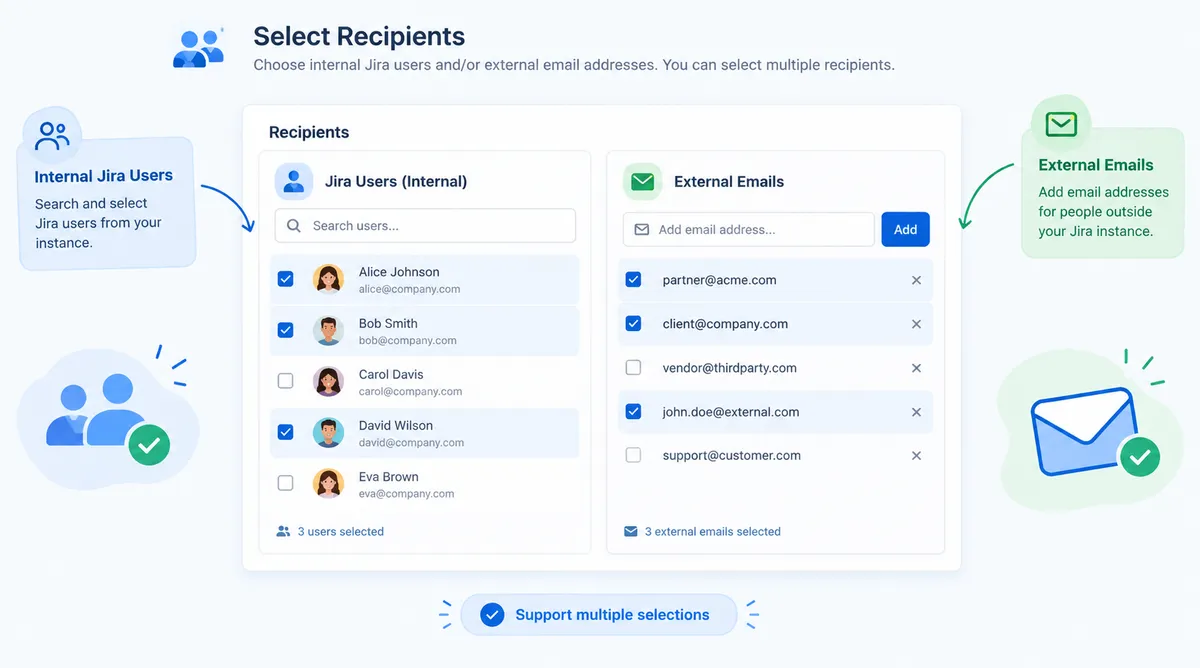Uncheck the partner@acme.com checkbox
The height and width of the screenshot is (668, 1200).
pyautogui.click(x=633, y=280)
